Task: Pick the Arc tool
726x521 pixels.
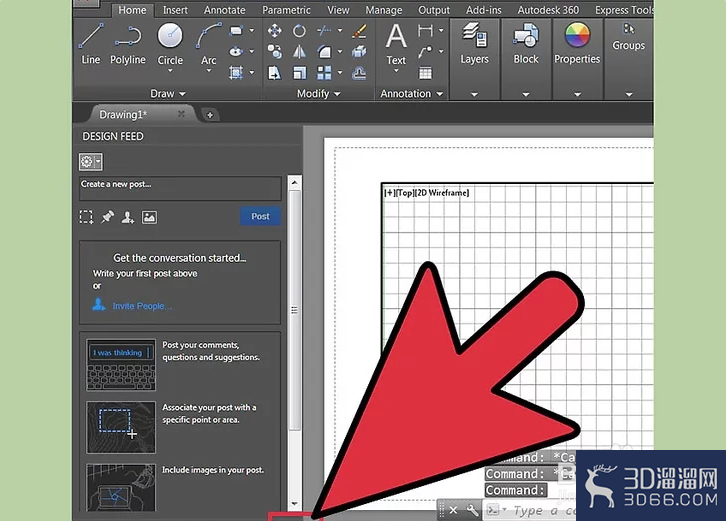Action: point(208,43)
